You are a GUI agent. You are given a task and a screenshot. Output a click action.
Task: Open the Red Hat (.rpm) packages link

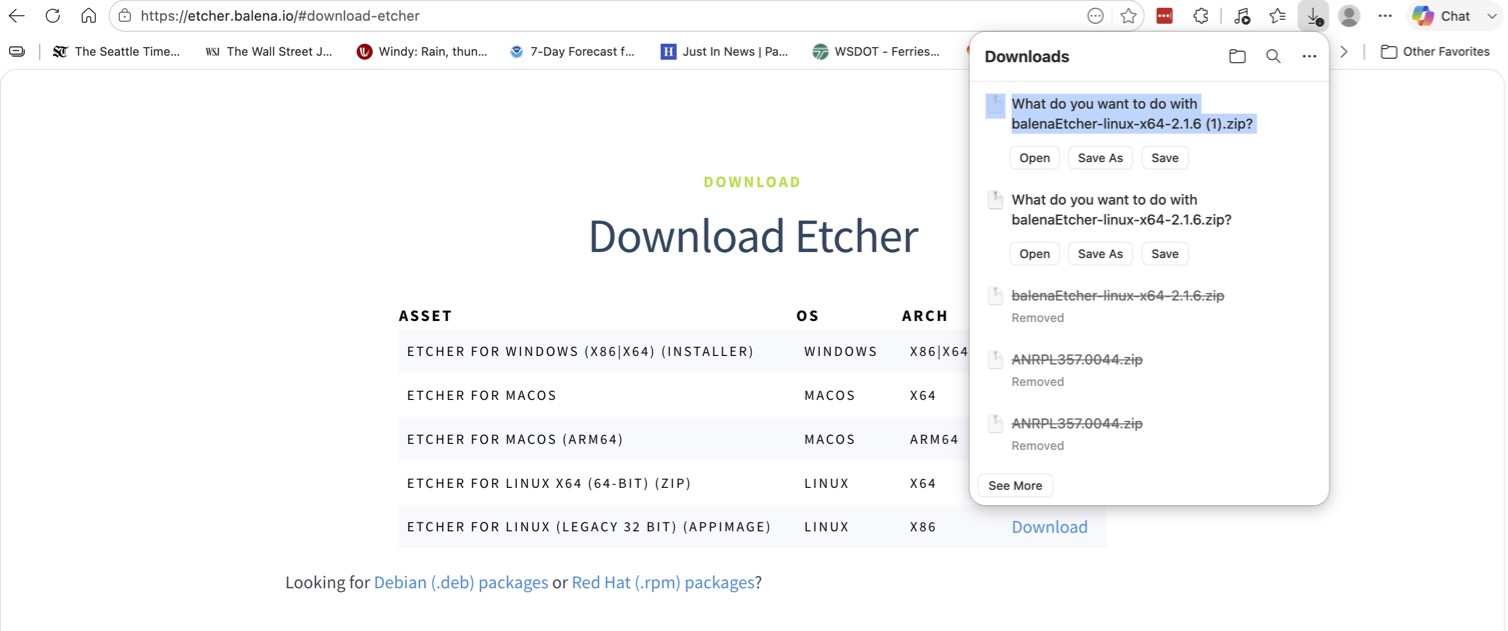(662, 583)
